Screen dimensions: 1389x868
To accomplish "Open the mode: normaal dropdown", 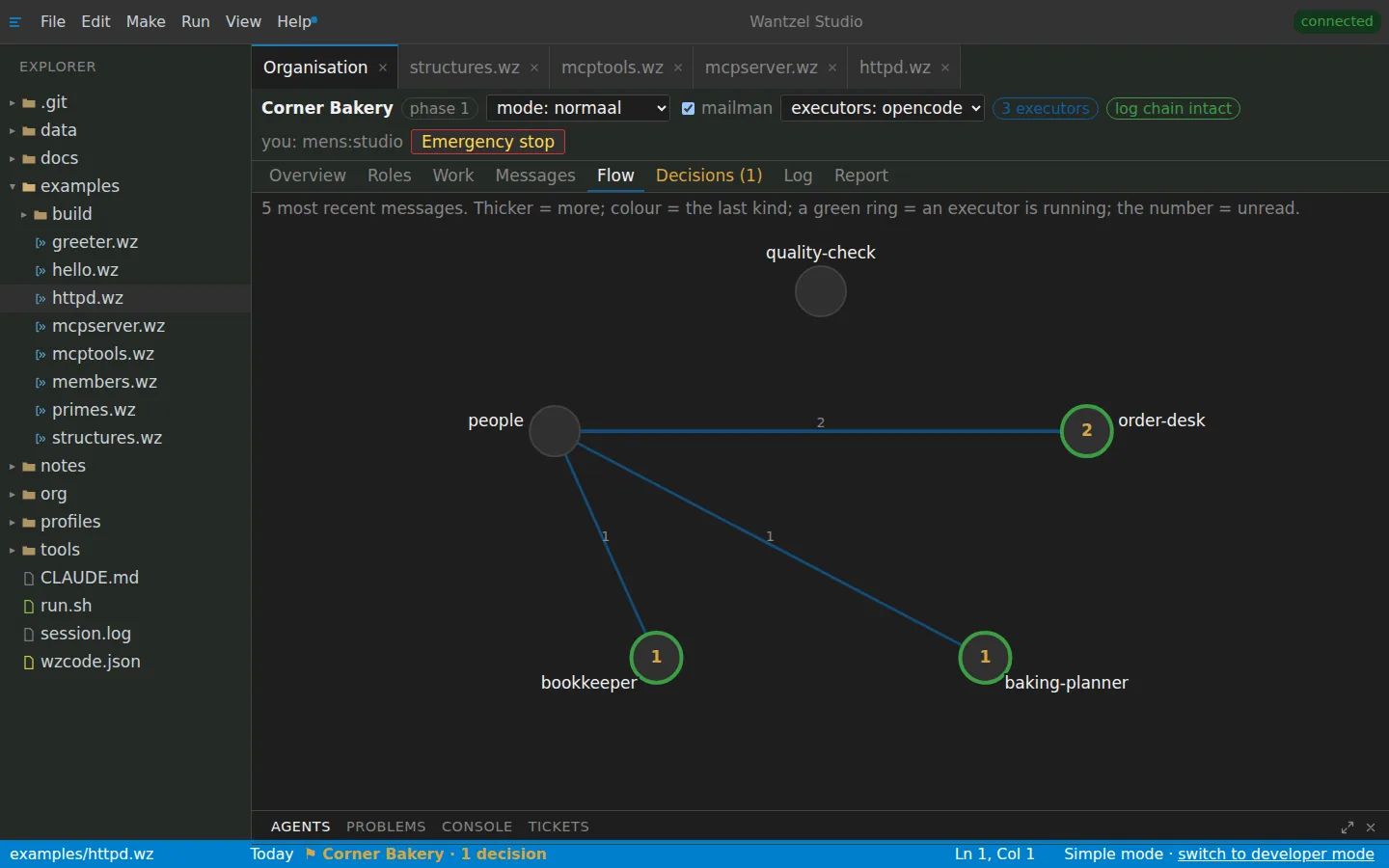I will tap(579, 108).
